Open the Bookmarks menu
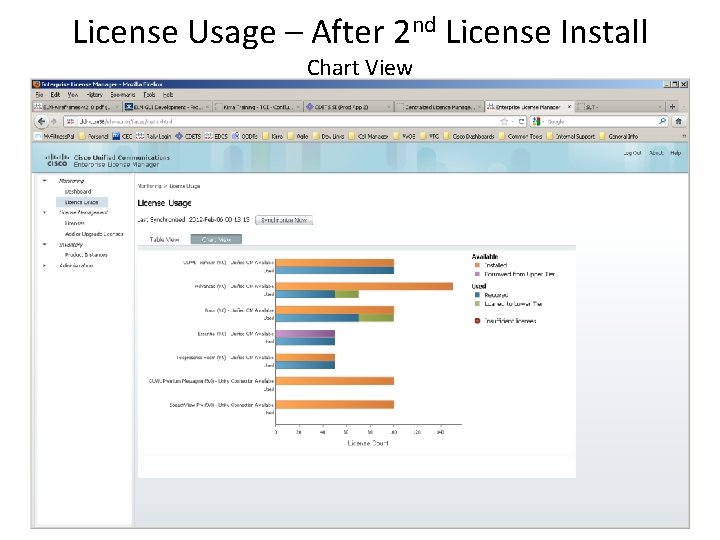720x540 pixels. (123, 95)
